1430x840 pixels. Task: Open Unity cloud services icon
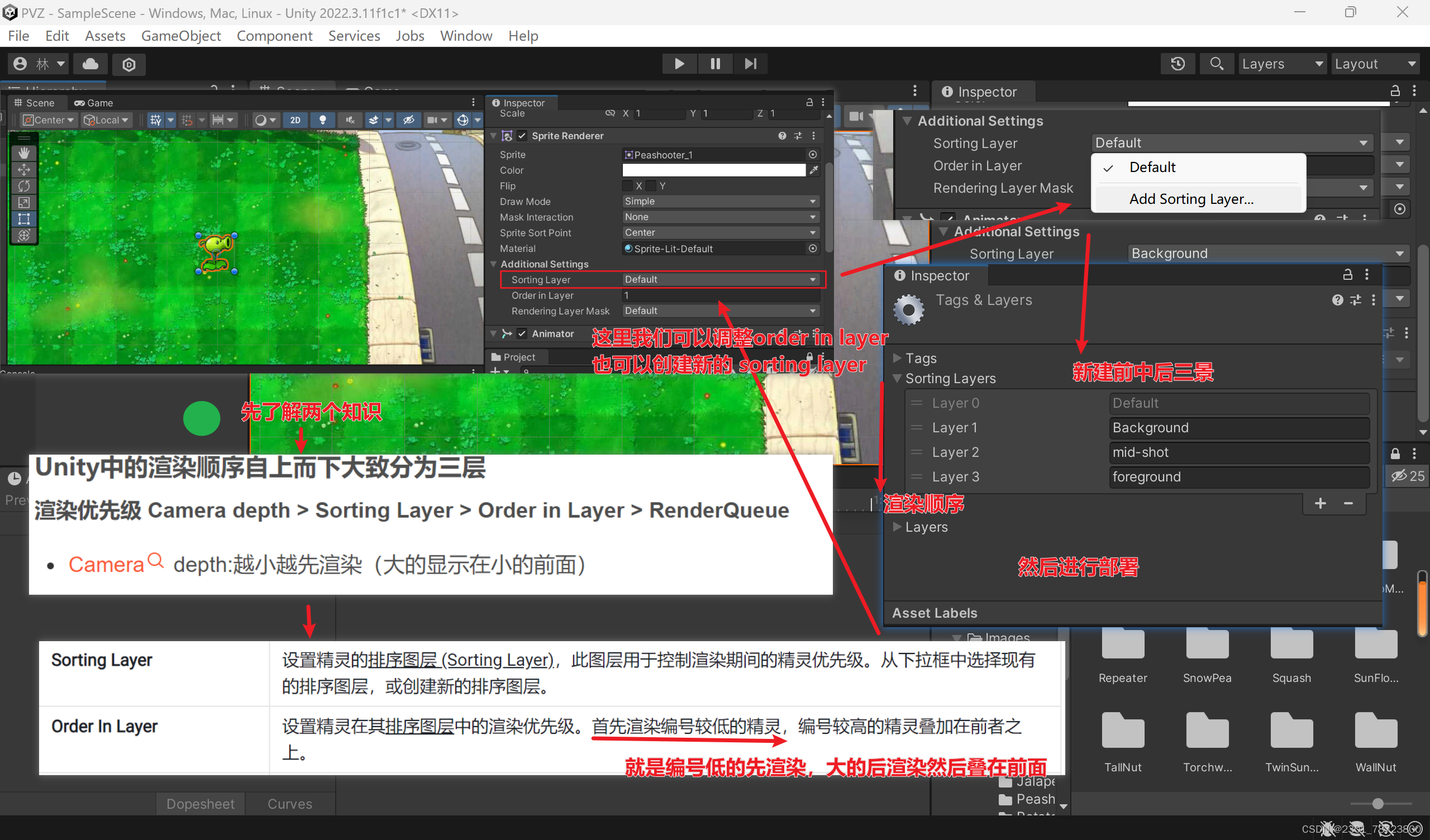point(91,64)
